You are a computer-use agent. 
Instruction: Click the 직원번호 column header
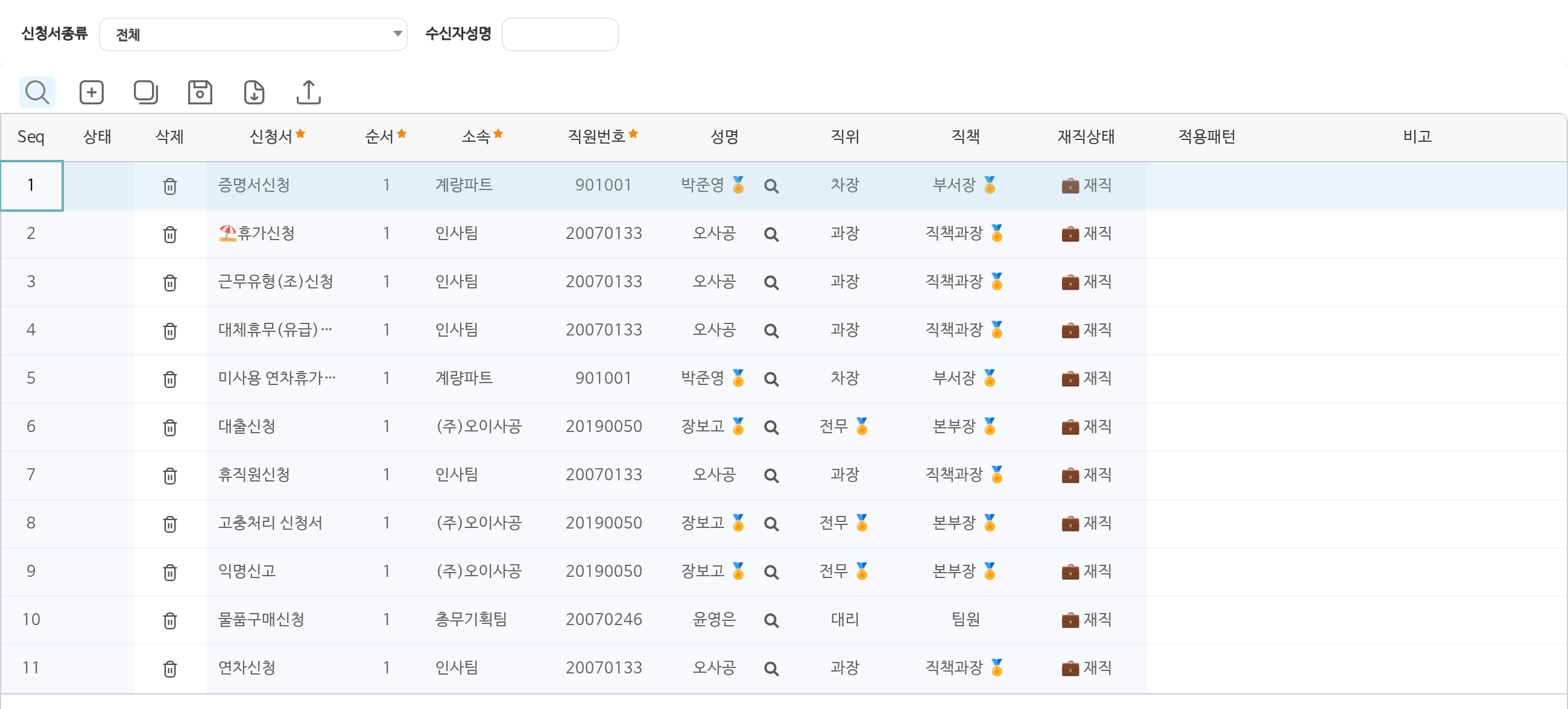point(602,136)
